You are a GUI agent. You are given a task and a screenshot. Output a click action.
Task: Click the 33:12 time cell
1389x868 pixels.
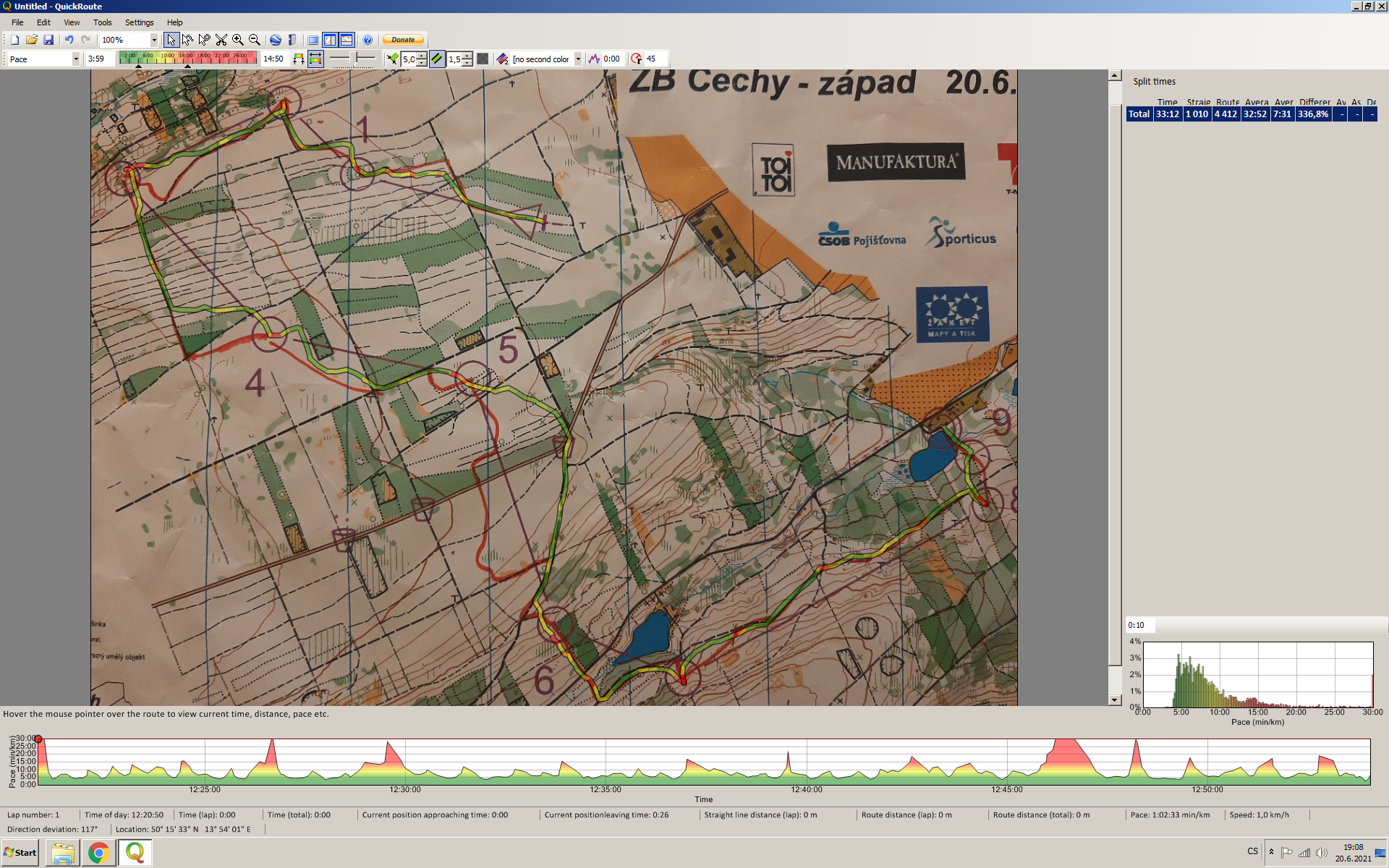pos(1168,114)
